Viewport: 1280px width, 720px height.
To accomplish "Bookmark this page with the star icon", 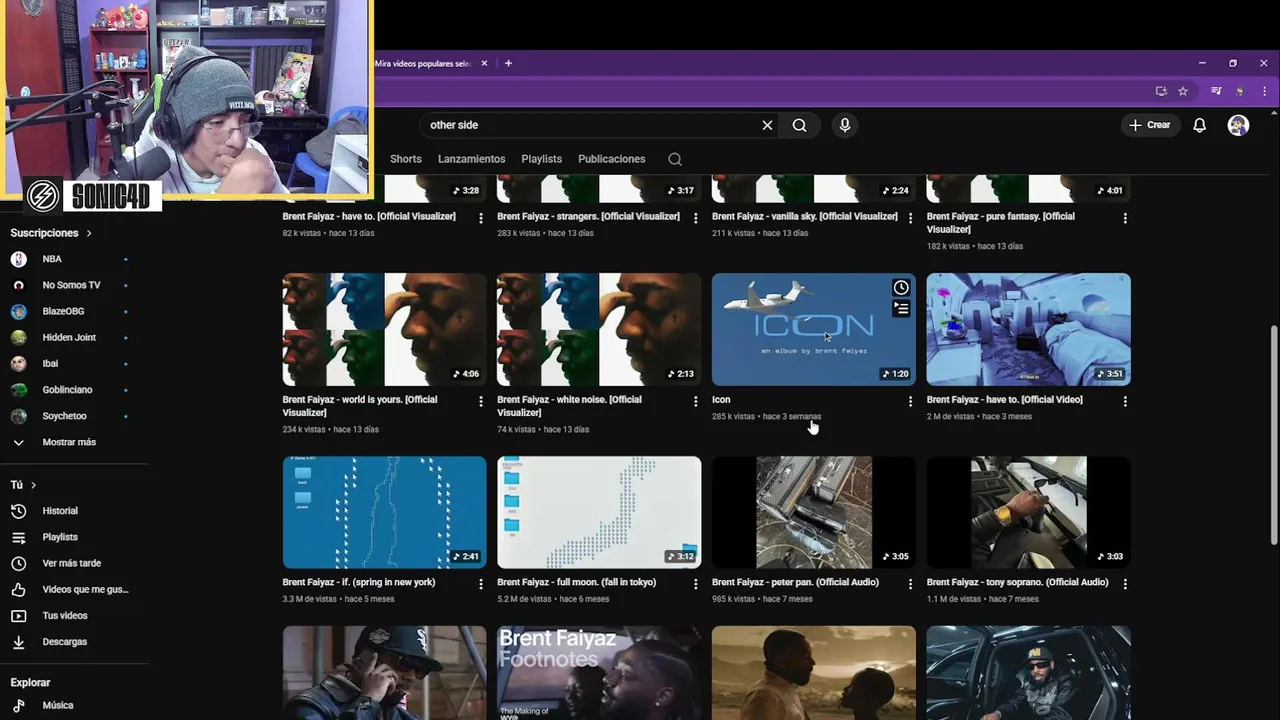I will pos(1183,91).
